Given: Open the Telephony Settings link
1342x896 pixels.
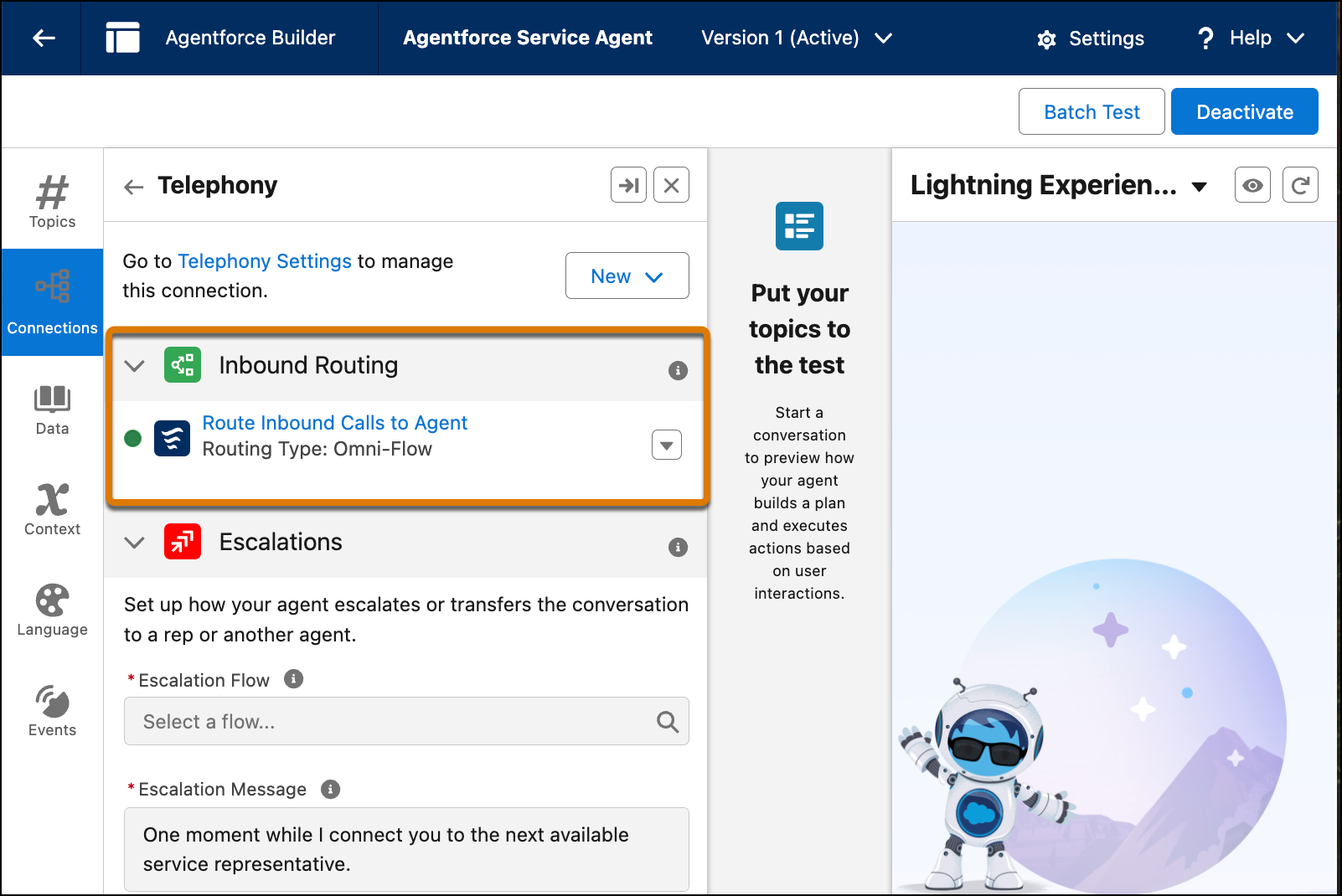Looking at the screenshot, I should click(x=265, y=261).
